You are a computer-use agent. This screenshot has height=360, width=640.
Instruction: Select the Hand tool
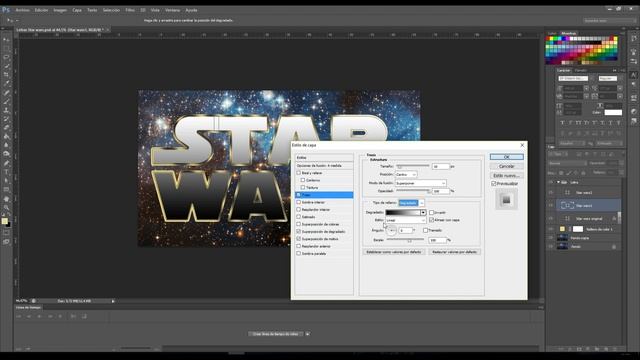click(6, 199)
